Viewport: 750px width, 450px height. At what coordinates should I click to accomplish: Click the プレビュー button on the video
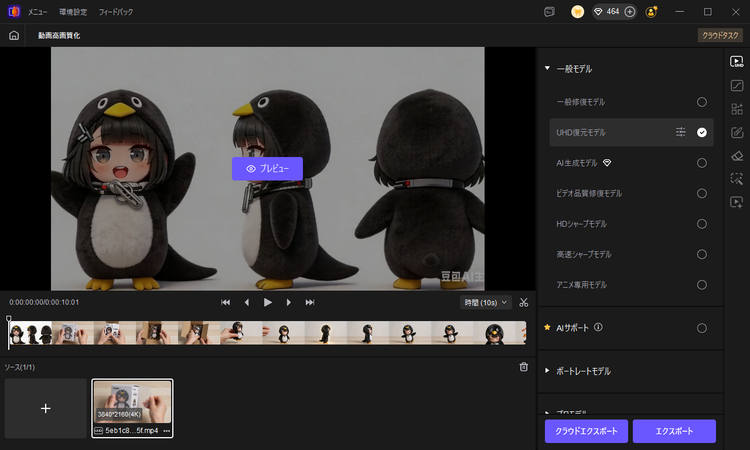tap(267, 169)
